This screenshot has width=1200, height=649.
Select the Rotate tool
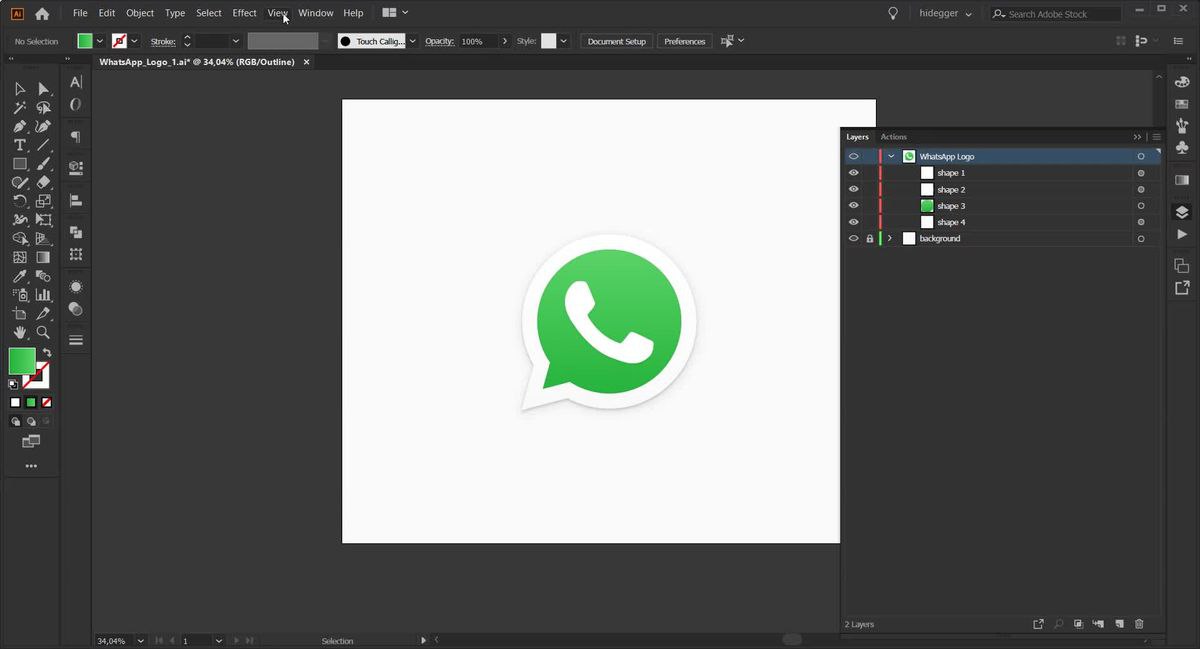pos(19,201)
